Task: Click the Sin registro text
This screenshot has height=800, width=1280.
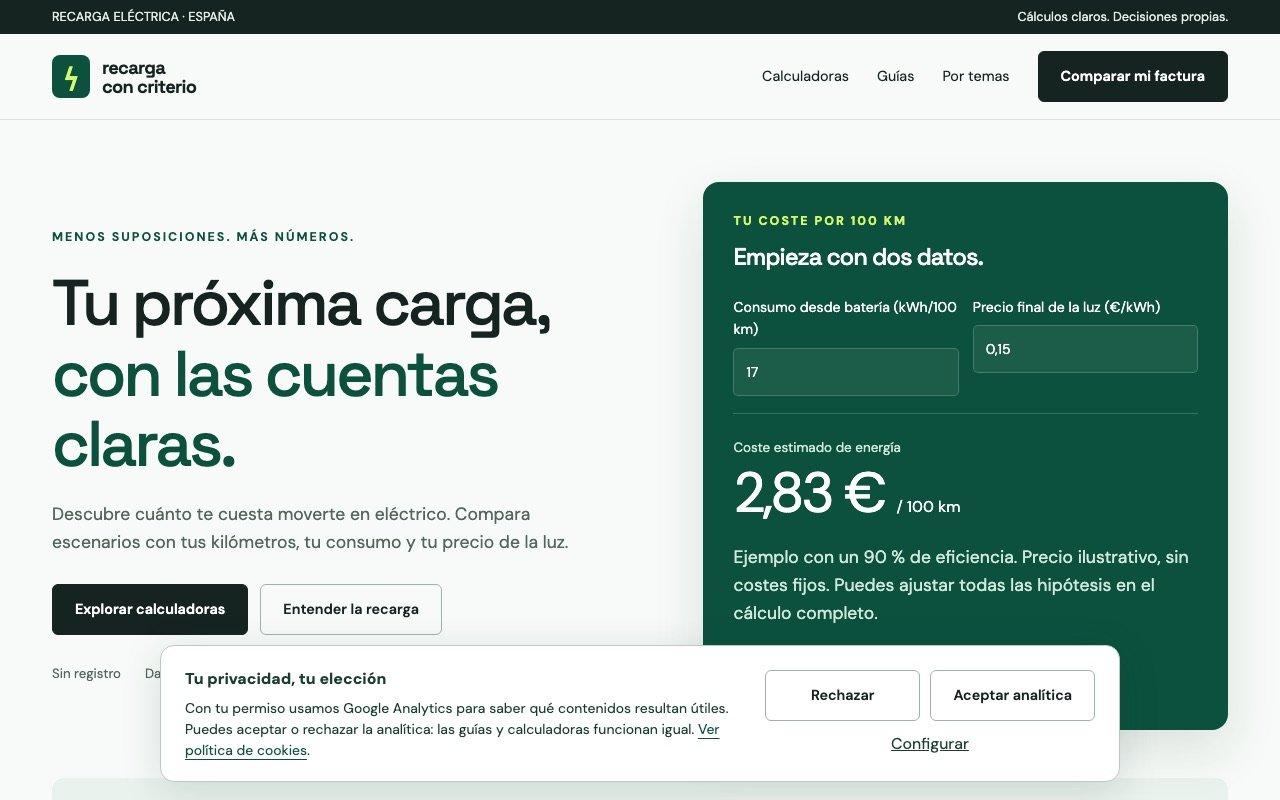Action: coord(86,674)
